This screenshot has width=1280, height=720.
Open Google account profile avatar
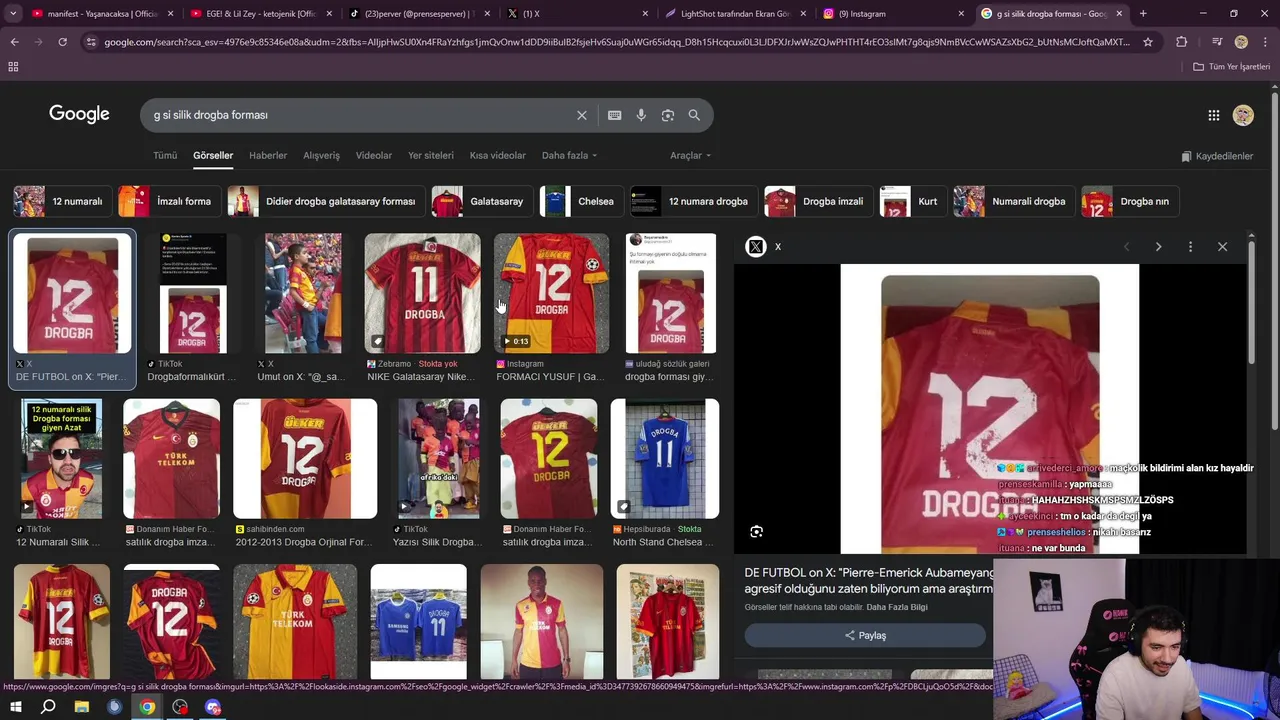point(1243,115)
